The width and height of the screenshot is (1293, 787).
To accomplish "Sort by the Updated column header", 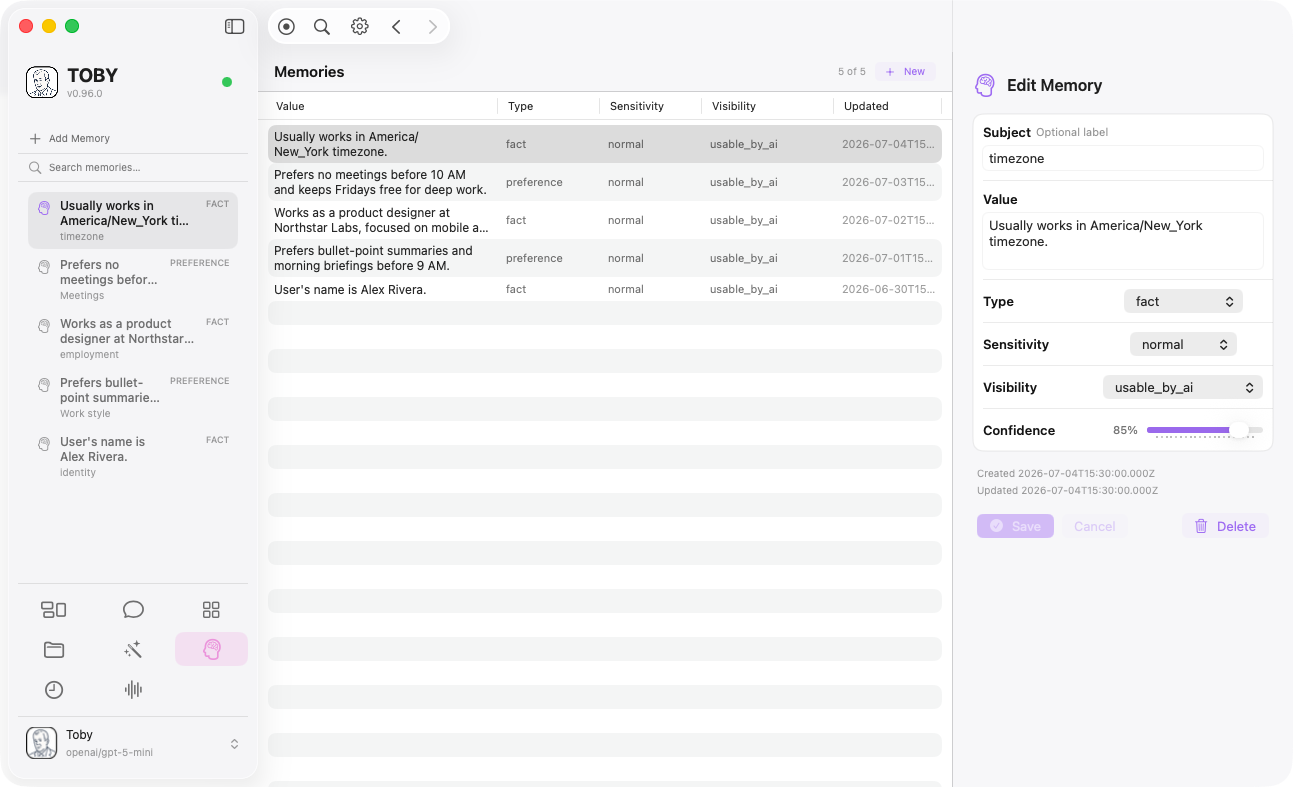I will click(888, 106).
